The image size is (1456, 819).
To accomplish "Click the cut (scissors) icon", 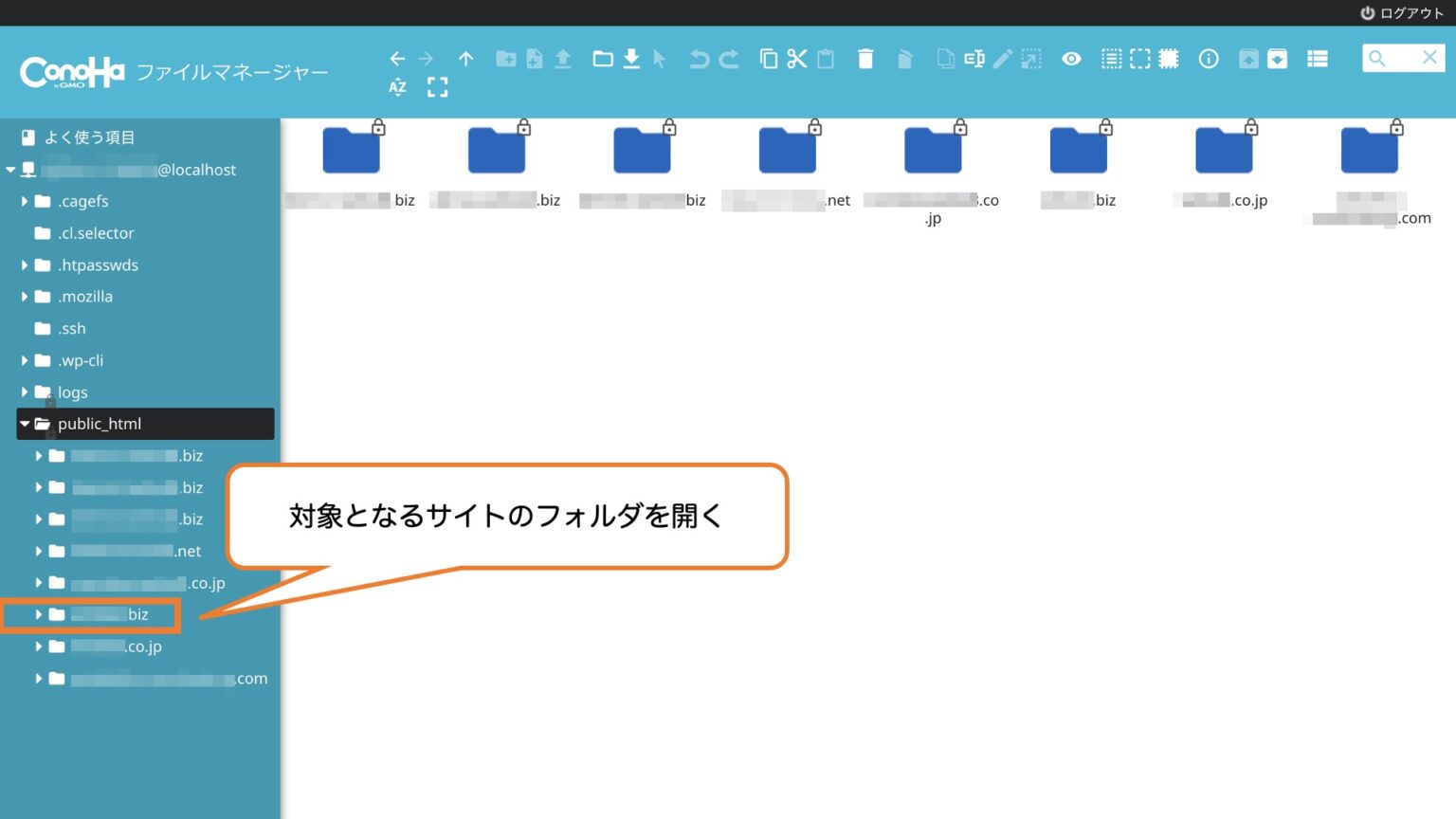I will pyautogui.click(x=796, y=59).
